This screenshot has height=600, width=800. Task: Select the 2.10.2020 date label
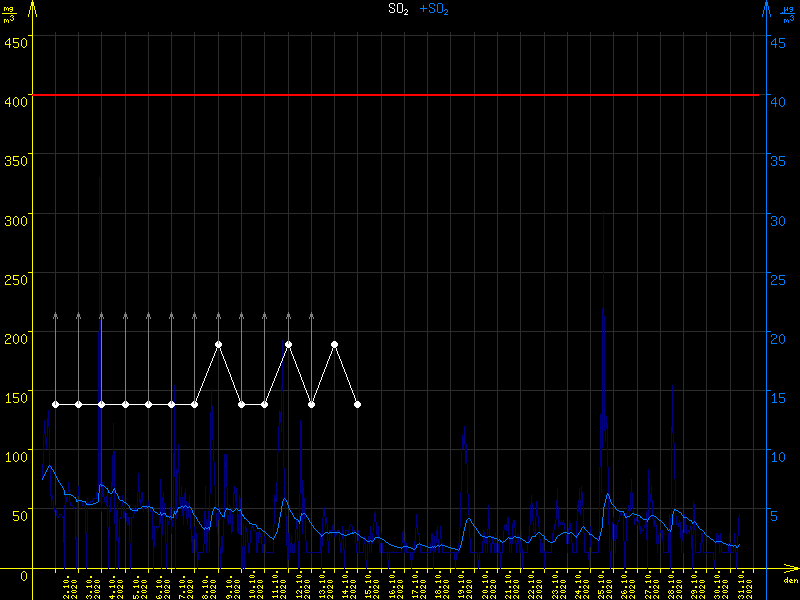pos(70,586)
